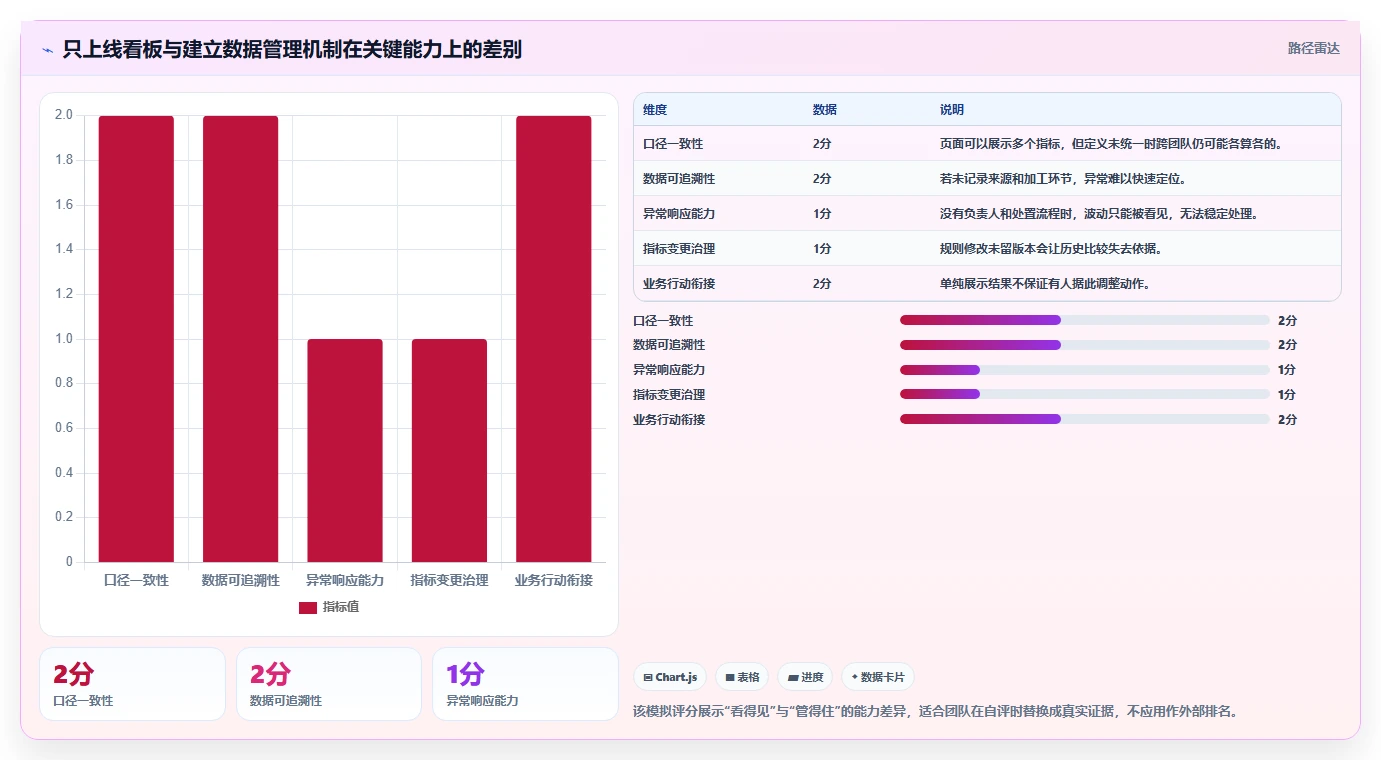Click x-axis label 指标变更治理 under chart
This screenshot has width=1381, height=760.
click(x=449, y=580)
